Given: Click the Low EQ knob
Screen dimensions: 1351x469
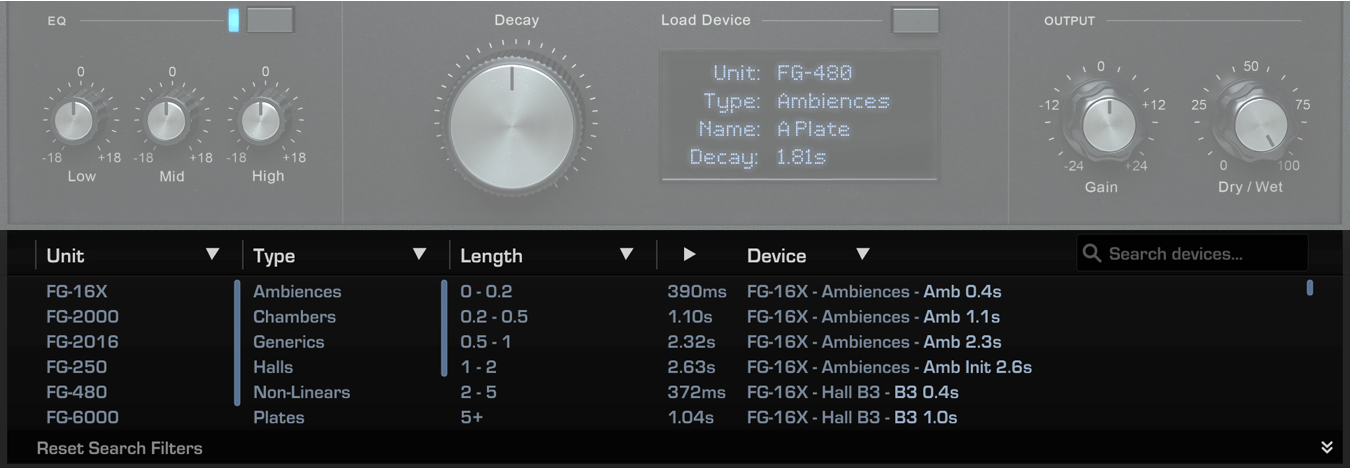Looking at the screenshot, I should 73,120.
